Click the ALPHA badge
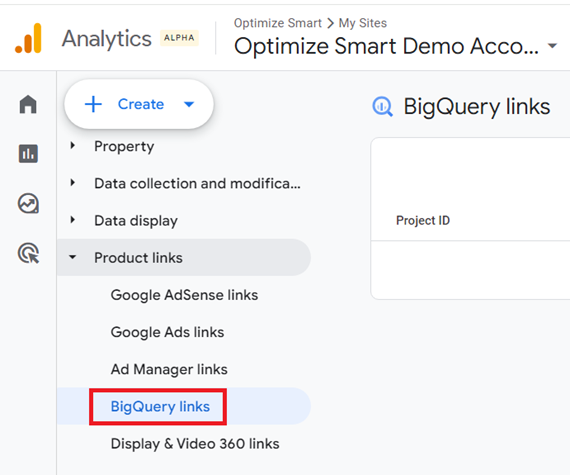This screenshot has width=570, height=475. coord(179,38)
